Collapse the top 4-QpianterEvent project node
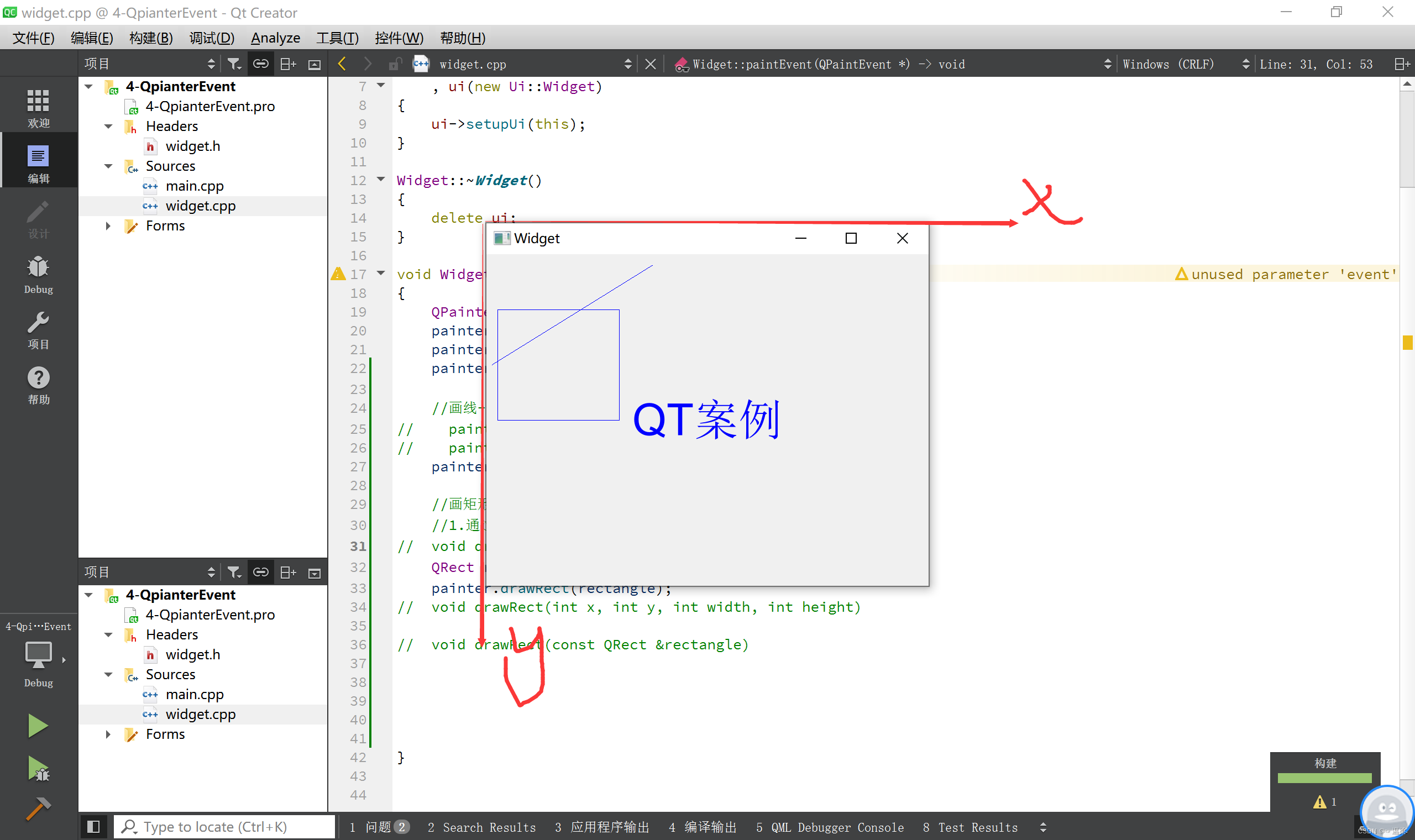This screenshot has width=1415, height=840. tap(89, 87)
